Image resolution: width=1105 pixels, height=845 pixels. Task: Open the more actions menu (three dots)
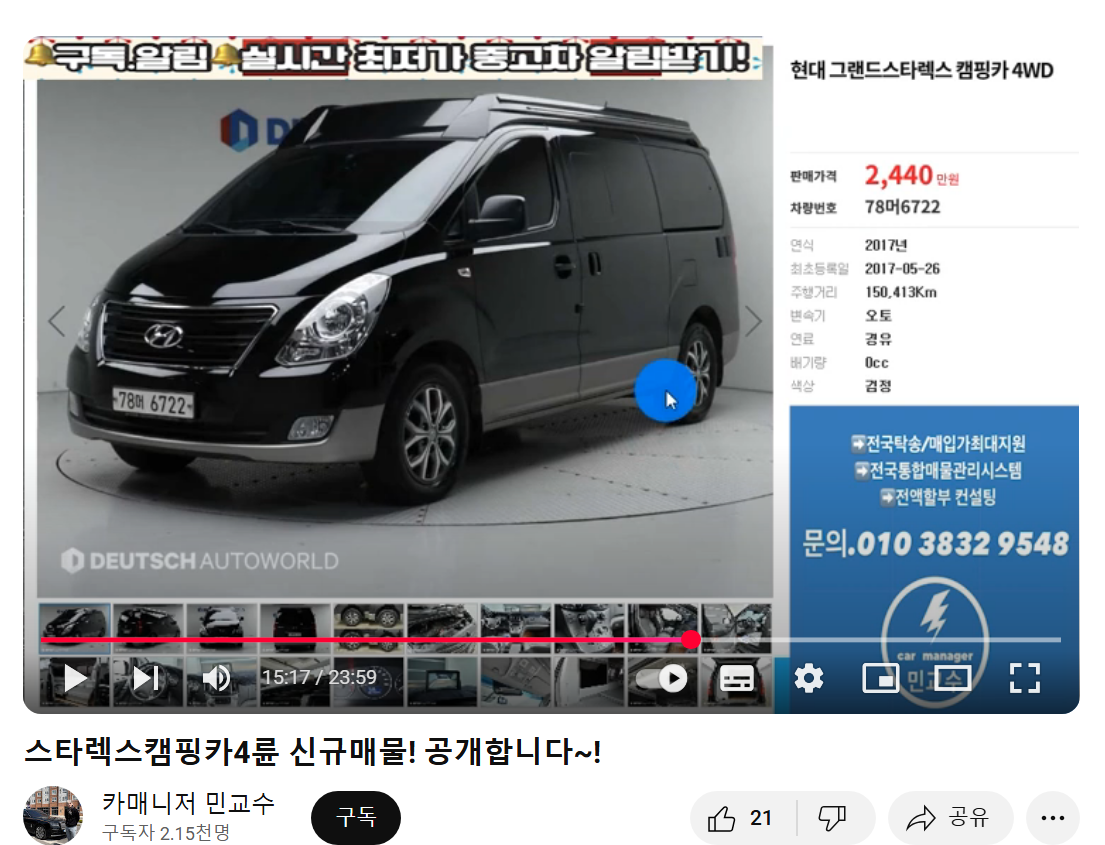pyautogui.click(x=1053, y=818)
